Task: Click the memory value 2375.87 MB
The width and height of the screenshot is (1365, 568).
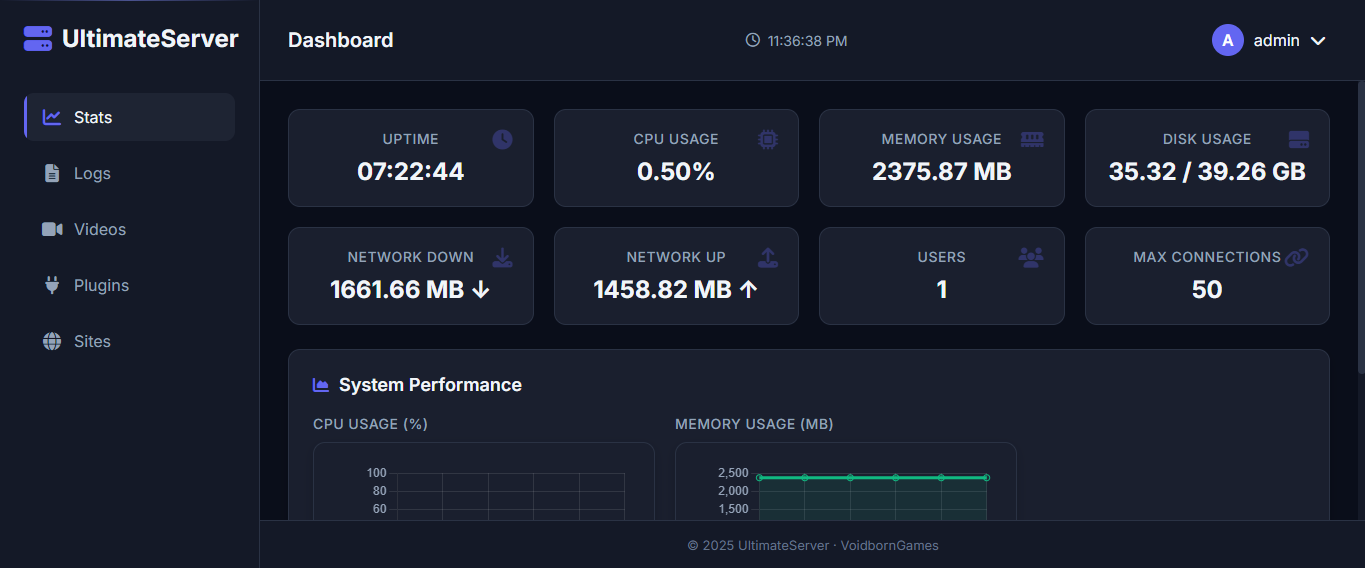Action: [942, 172]
